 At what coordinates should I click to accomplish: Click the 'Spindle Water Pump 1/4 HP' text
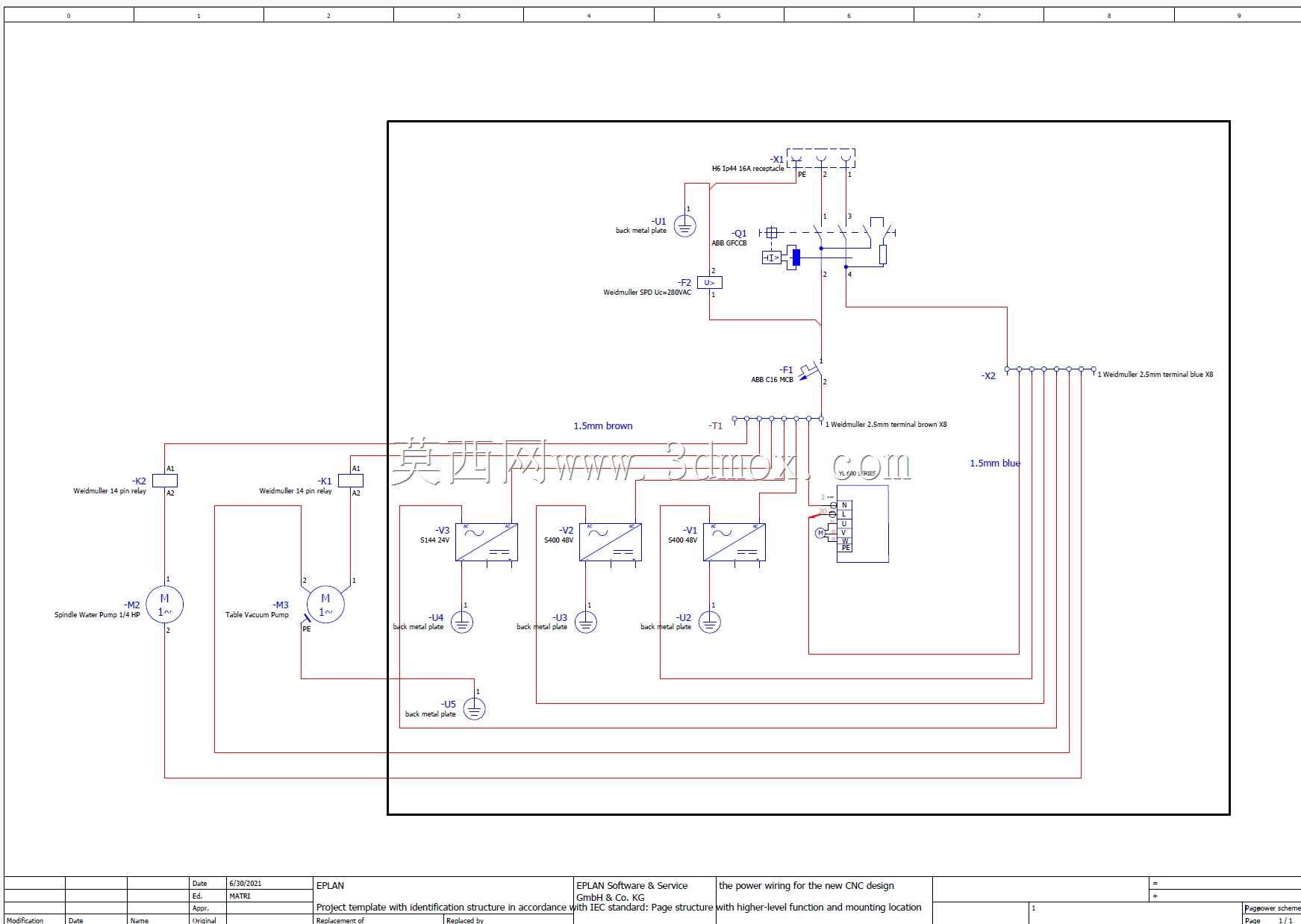(x=97, y=615)
